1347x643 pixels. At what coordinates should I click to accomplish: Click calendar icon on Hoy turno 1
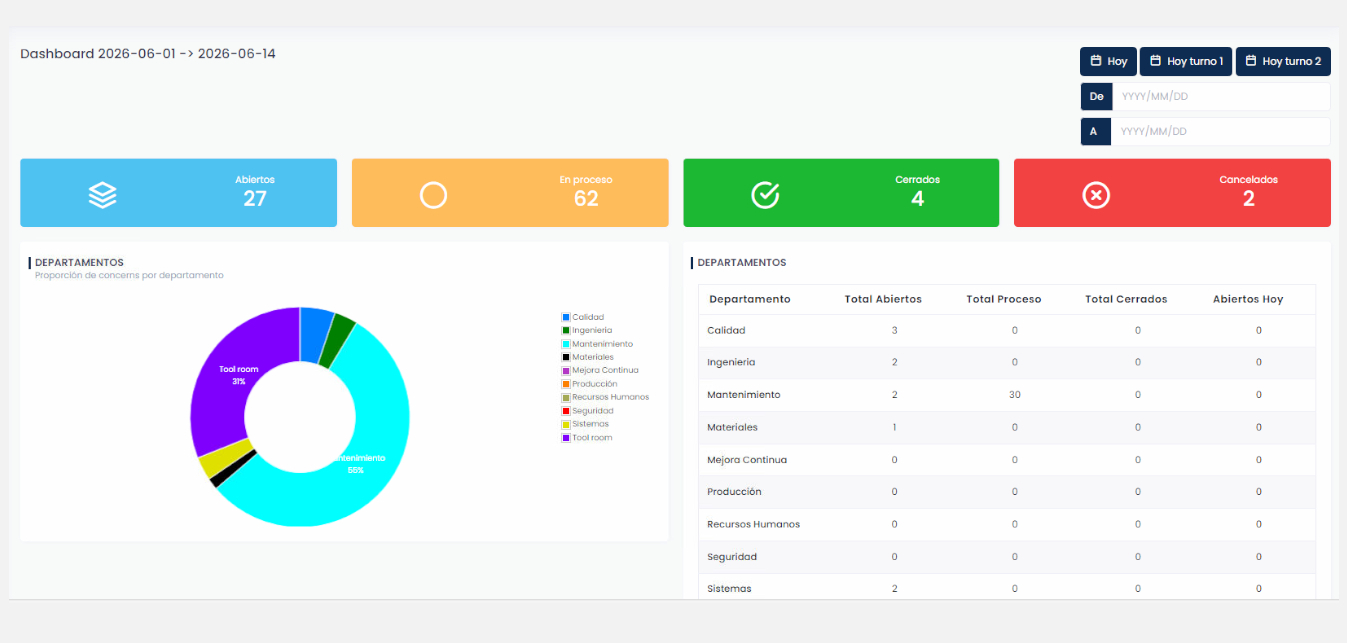(1156, 61)
